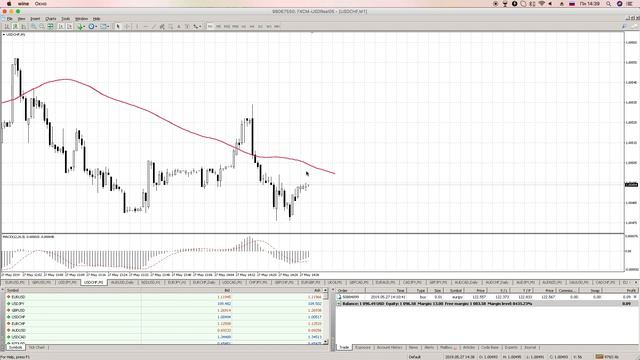Image resolution: width=640 pixels, height=360 pixels.
Task: Open the File menu
Action: point(9,19)
